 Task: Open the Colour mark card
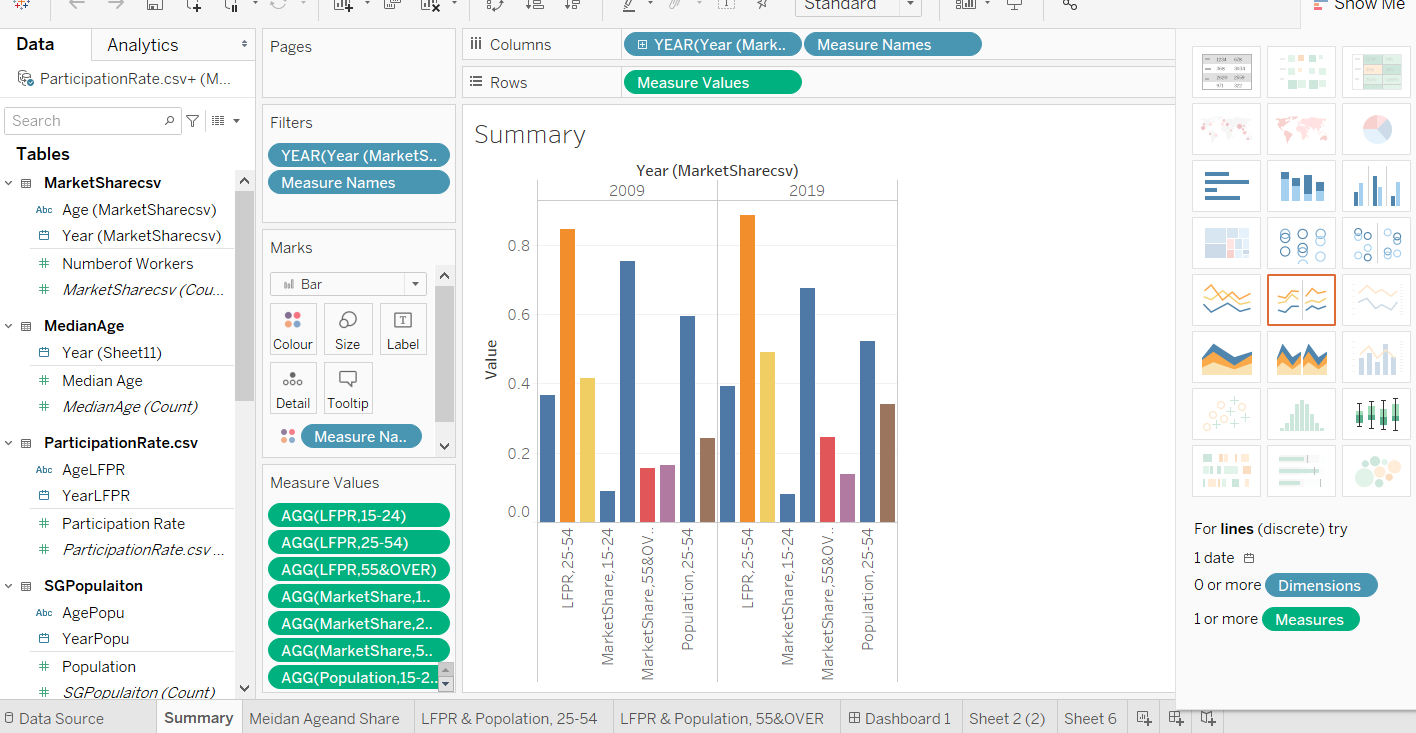[x=293, y=329]
